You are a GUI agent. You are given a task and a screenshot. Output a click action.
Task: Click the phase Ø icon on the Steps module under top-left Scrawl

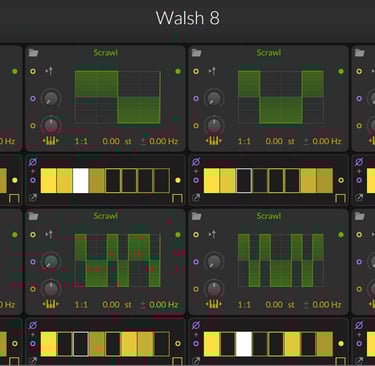point(33,162)
